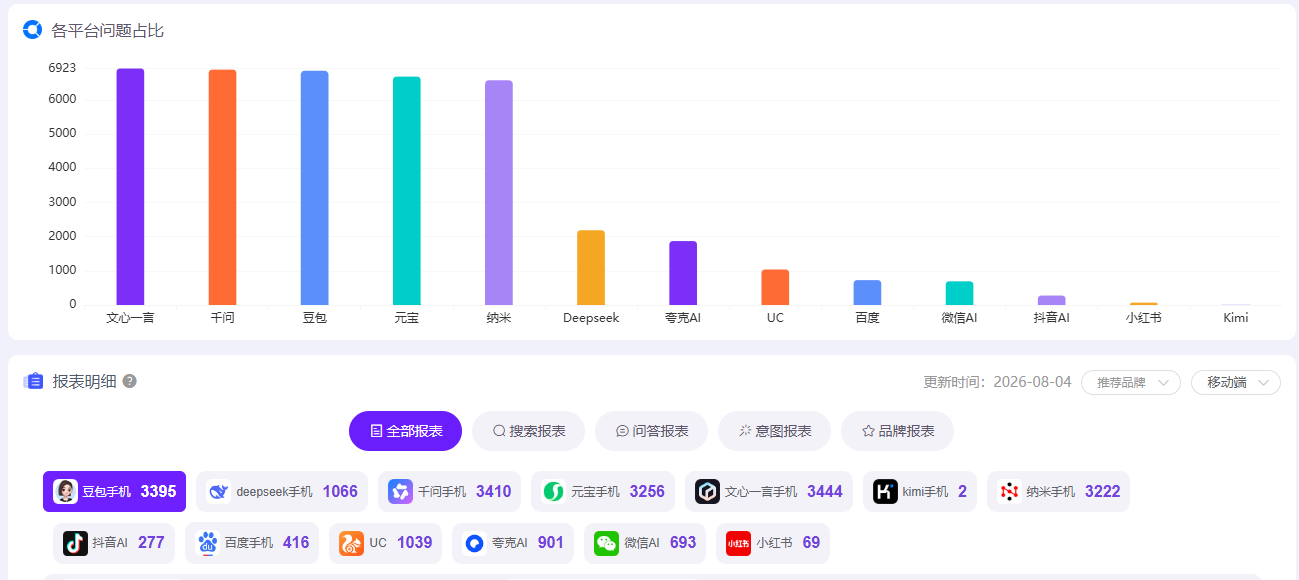1299x580 pixels.
Task: Click the chat bubble icon in 问答报表
Action: point(622,431)
